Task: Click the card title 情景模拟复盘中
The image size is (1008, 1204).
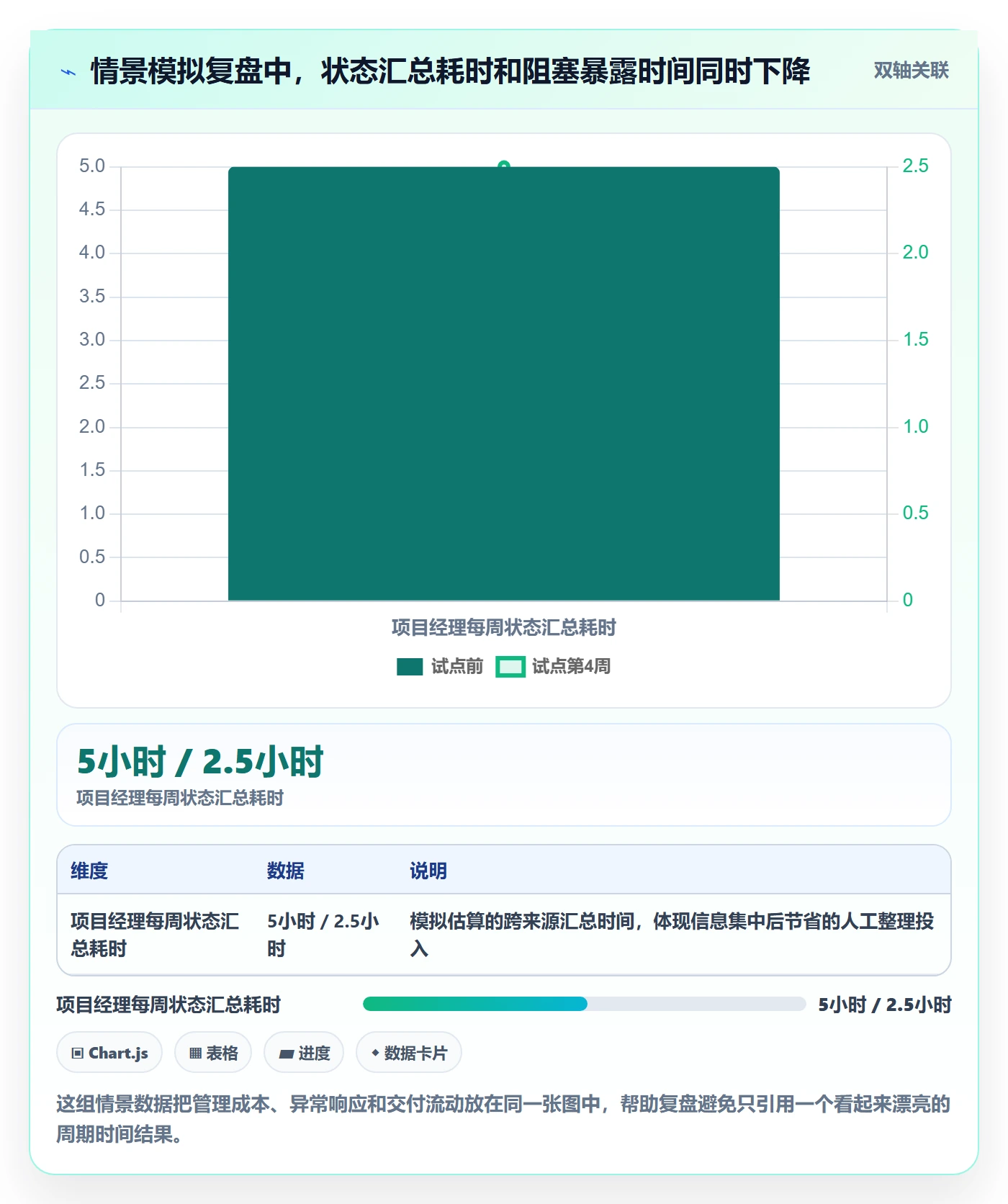Action: (x=450, y=71)
